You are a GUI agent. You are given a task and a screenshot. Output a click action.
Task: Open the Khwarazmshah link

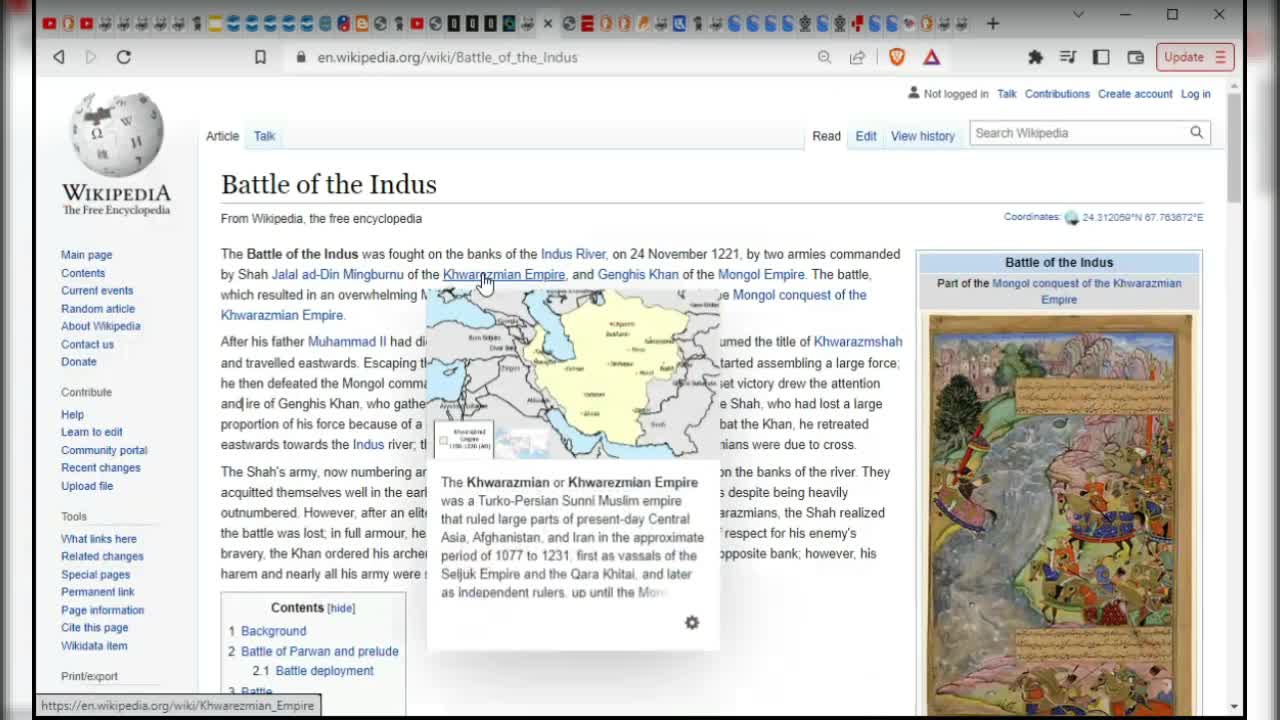(x=858, y=342)
